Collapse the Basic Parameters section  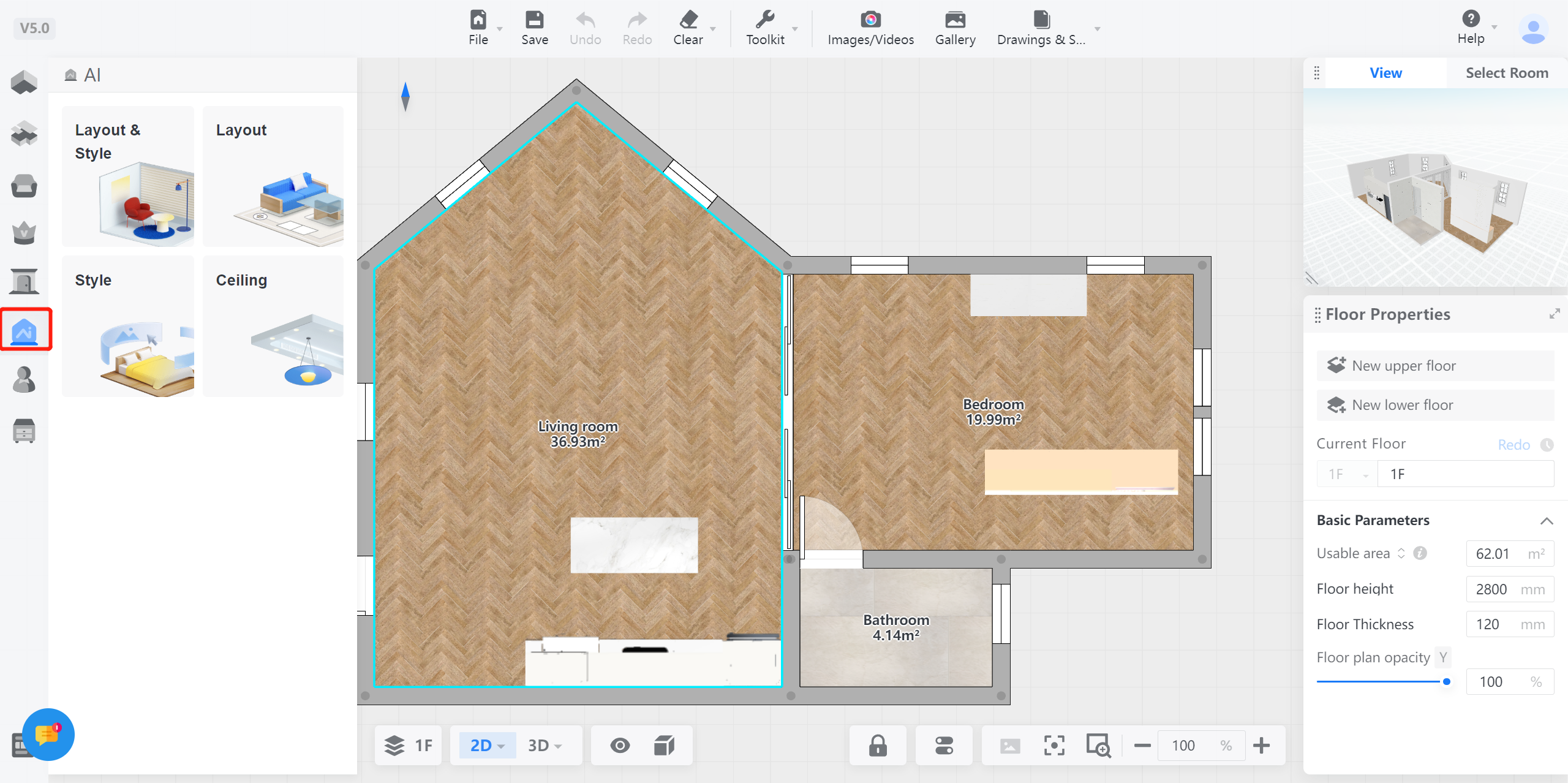(x=1546, y=521)
